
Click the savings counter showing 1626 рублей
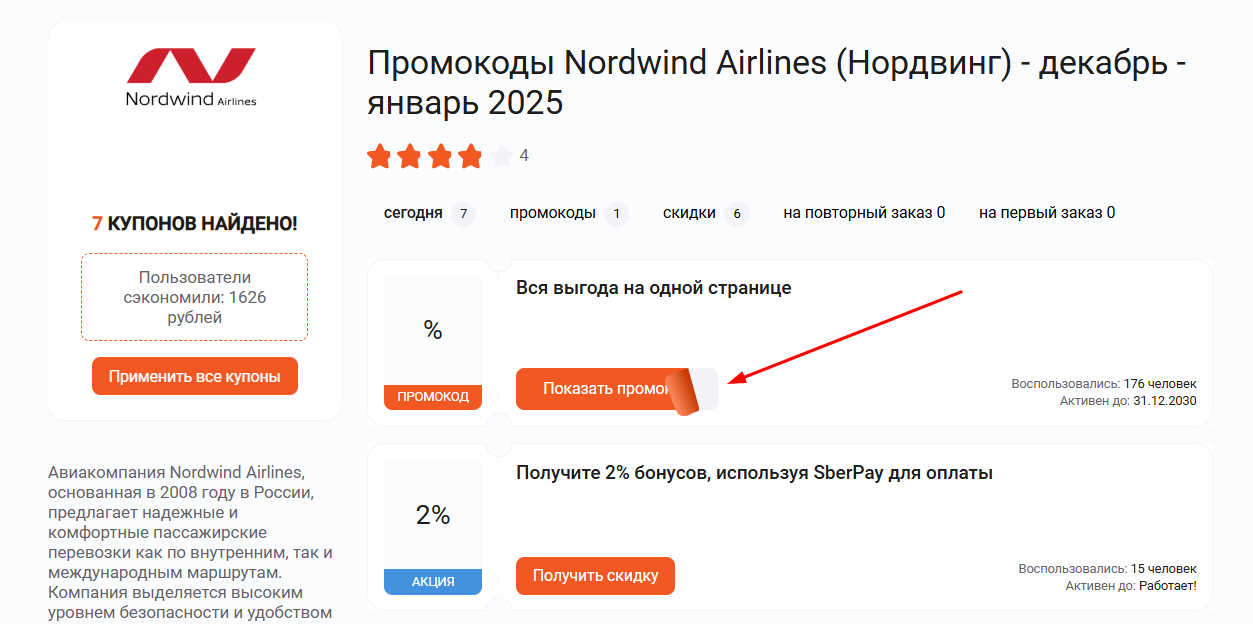click(193, 297)
